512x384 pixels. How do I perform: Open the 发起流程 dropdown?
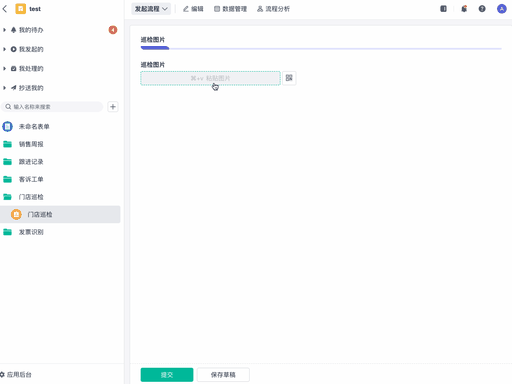pyautogui.click(x=151, y=9)
